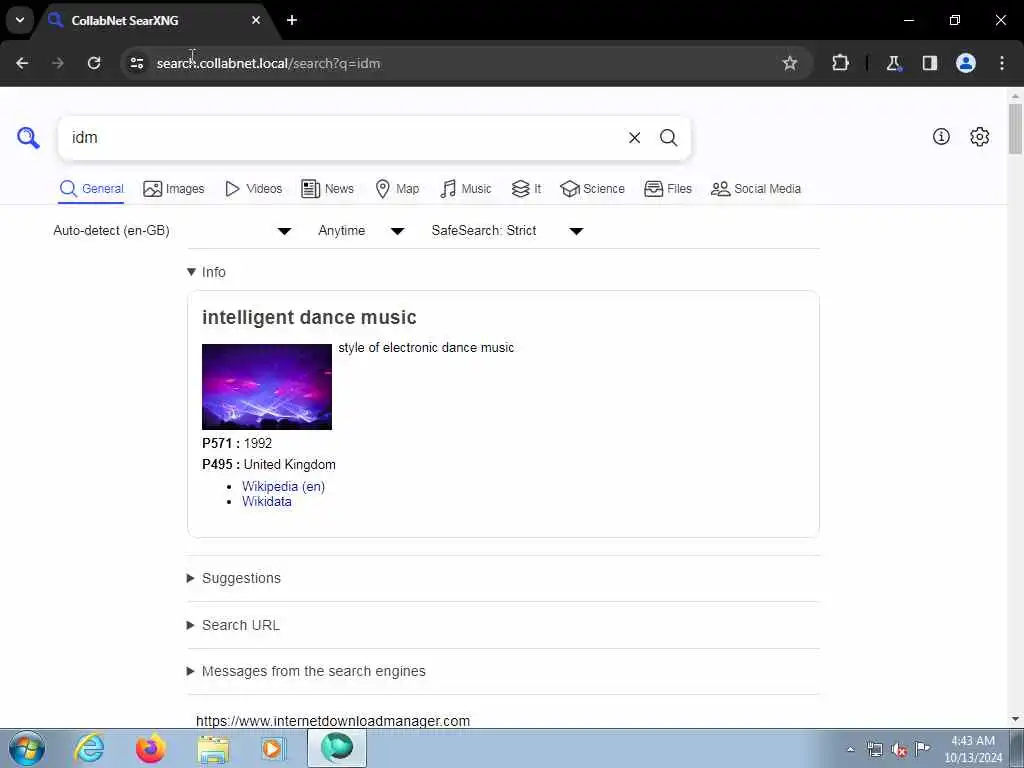Submit search with the magnifier button

tap(668, 138)
